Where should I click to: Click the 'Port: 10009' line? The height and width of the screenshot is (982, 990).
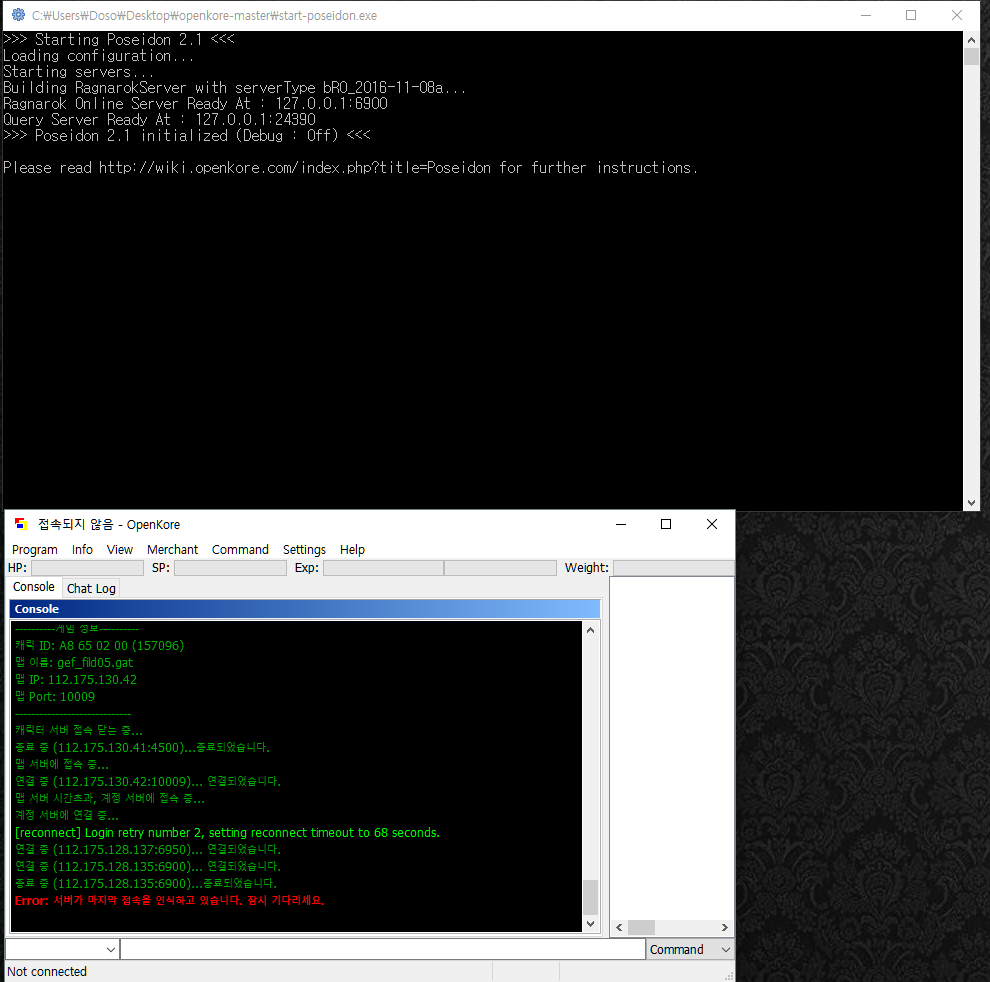(x=55, y=697)
